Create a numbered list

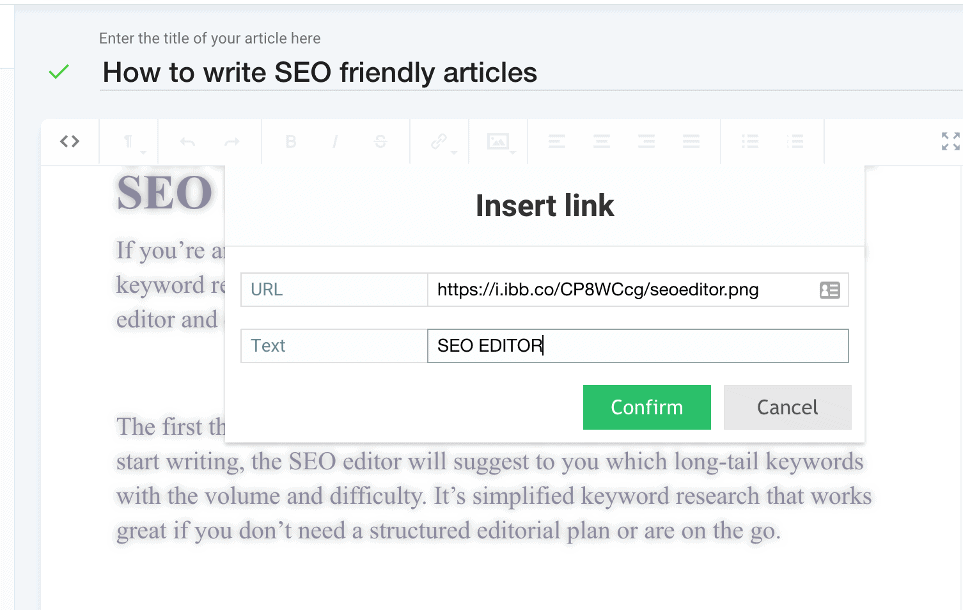pos(795,141)
